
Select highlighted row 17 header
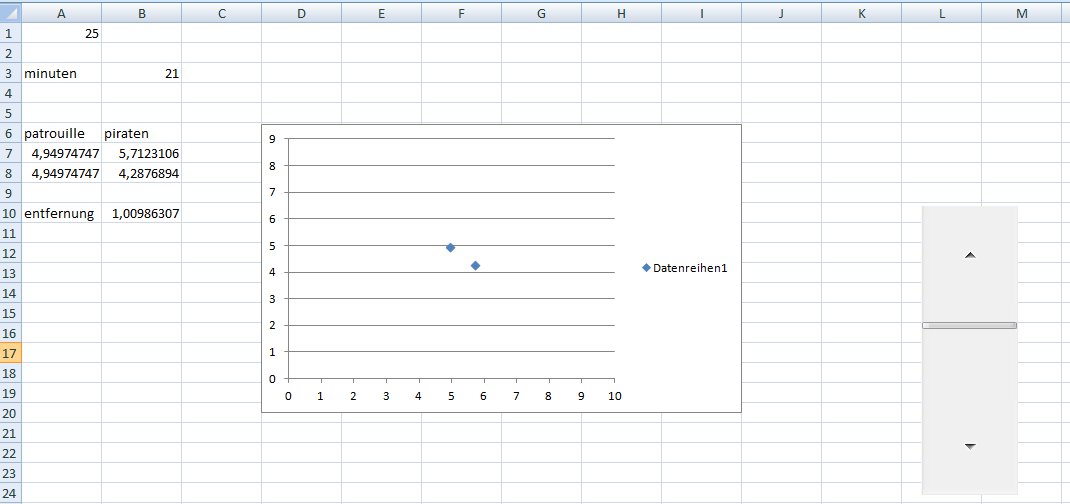[x=10, y=353]
